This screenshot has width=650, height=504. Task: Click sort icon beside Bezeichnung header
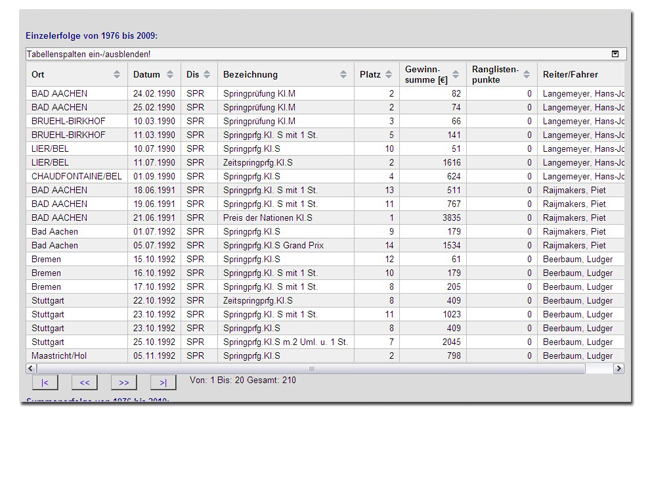click(x=345, y=75)
